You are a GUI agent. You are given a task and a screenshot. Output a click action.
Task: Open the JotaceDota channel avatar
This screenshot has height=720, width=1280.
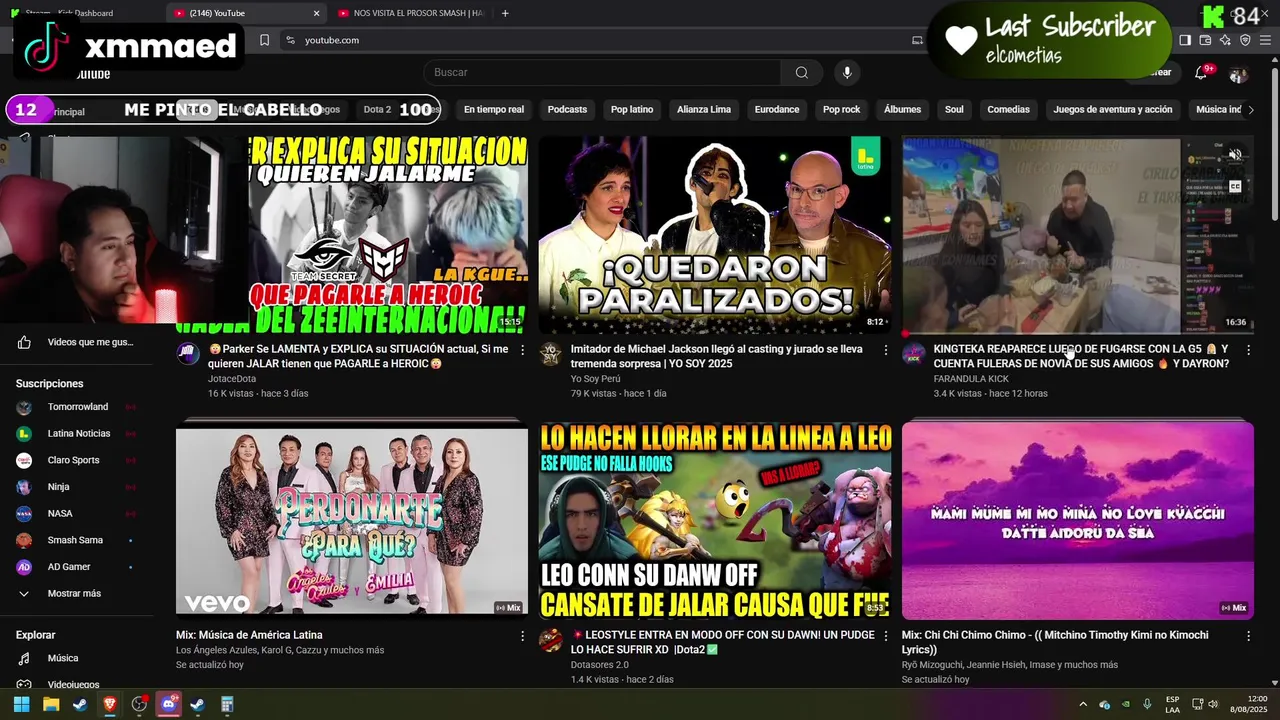pos(188,353)
